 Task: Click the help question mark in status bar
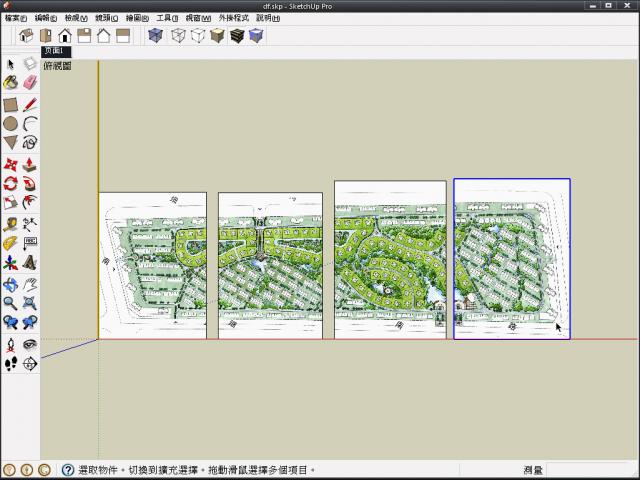pos(68,470)
